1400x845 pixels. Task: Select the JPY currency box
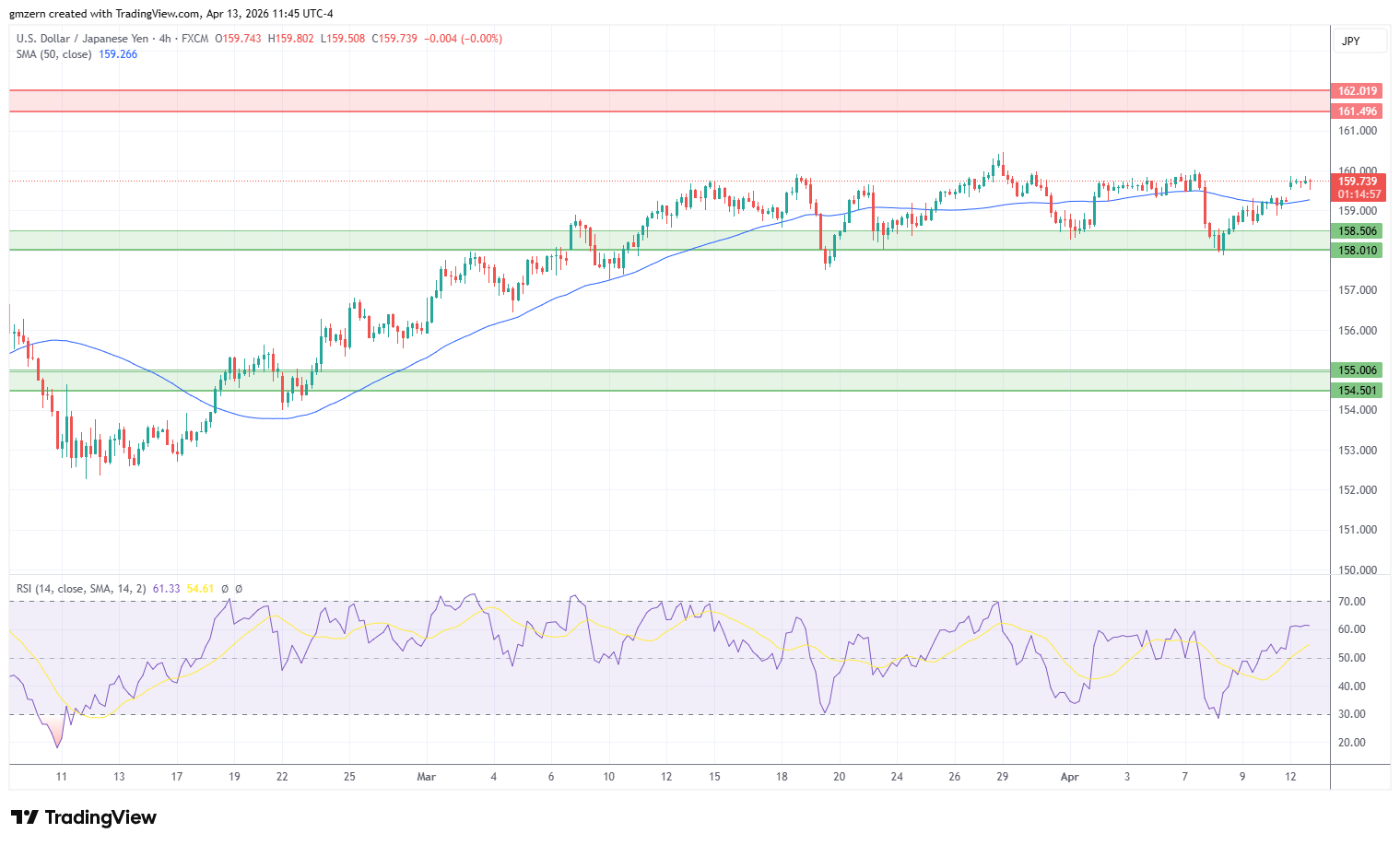click(x=1360, y=41)
